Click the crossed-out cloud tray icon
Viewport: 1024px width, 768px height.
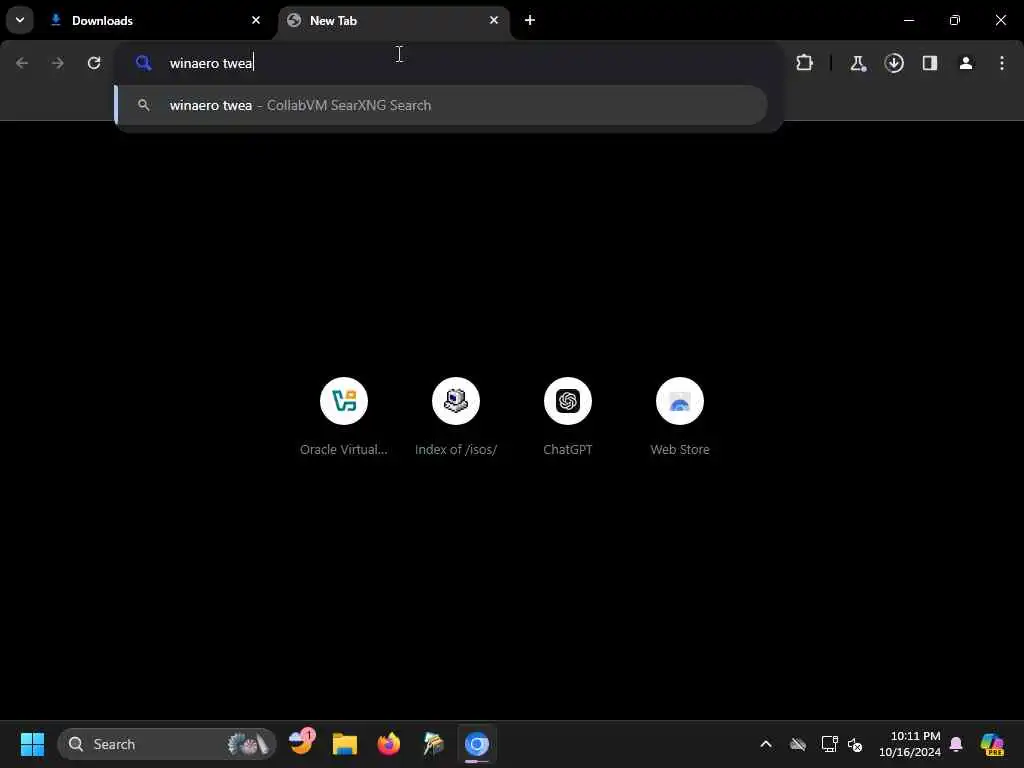click(798, 744)
